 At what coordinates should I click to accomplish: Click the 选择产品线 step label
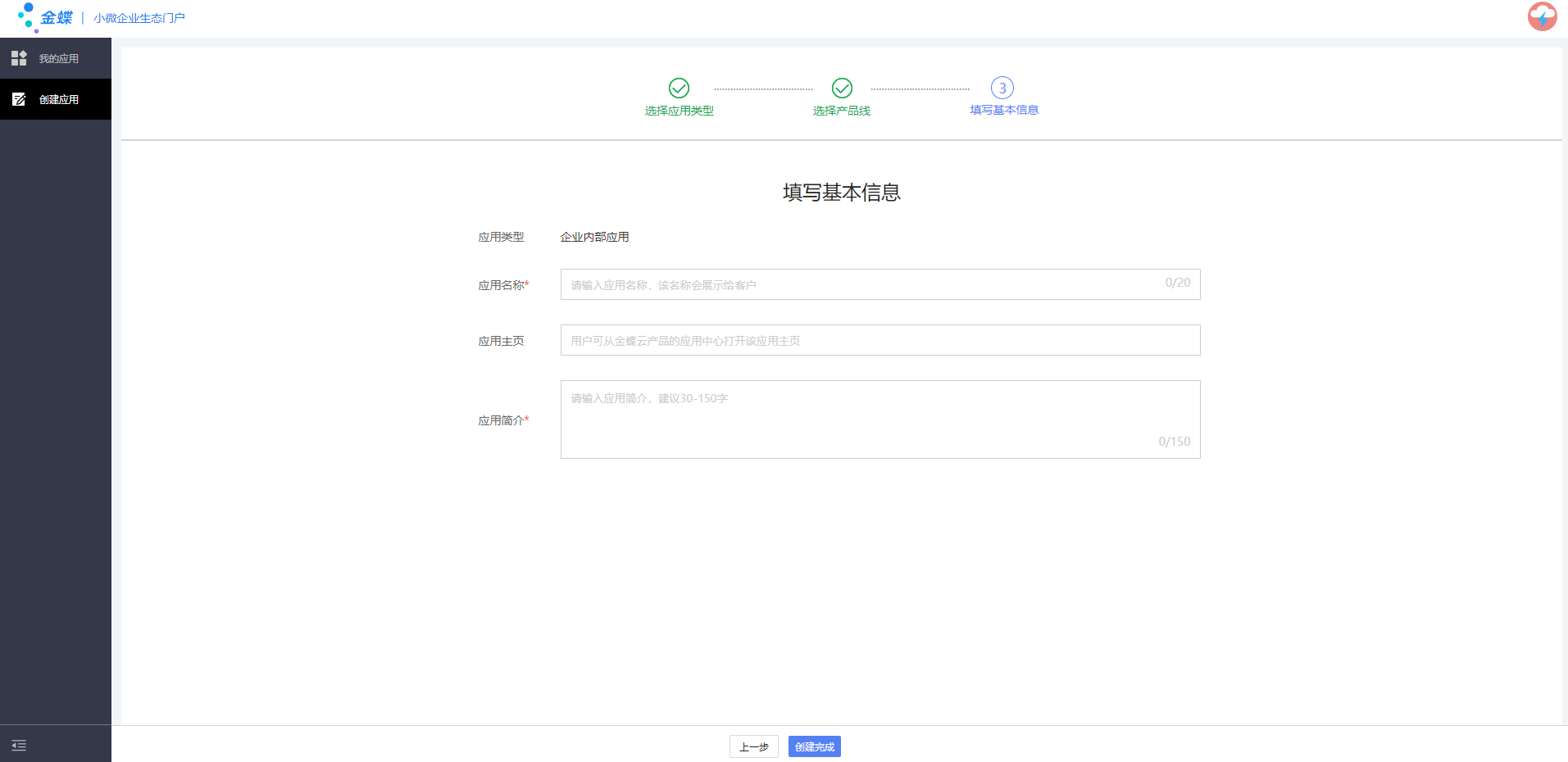coord(842,111)
